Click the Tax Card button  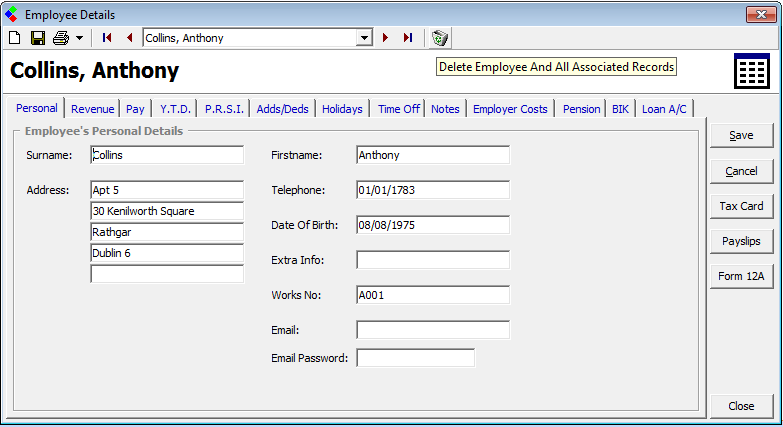[741, 206]
